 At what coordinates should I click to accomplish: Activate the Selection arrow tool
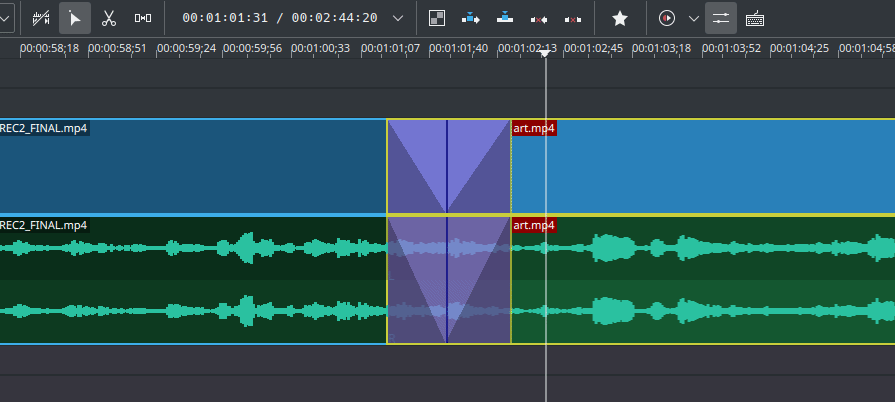tap(75, 18)
